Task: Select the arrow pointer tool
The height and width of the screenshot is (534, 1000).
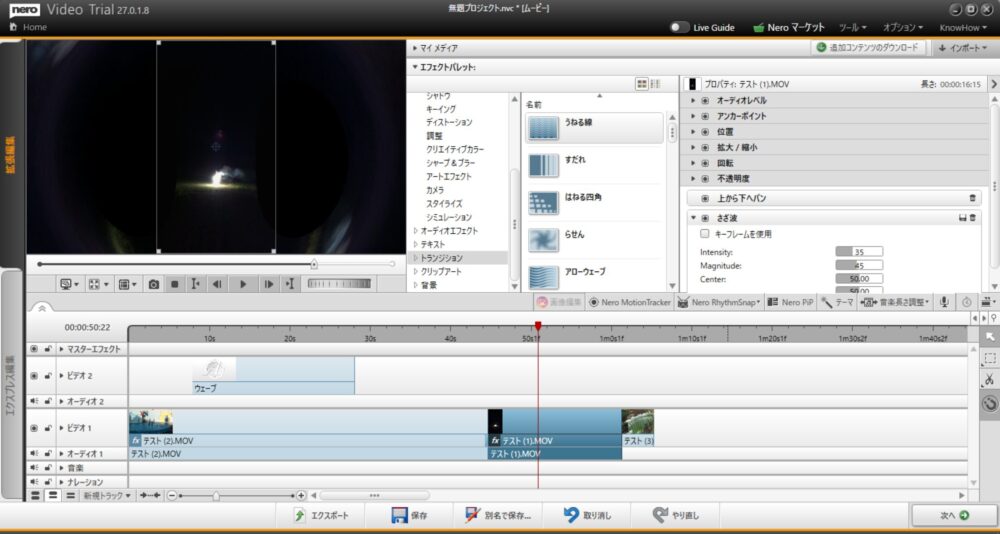Action: point(990,336)
